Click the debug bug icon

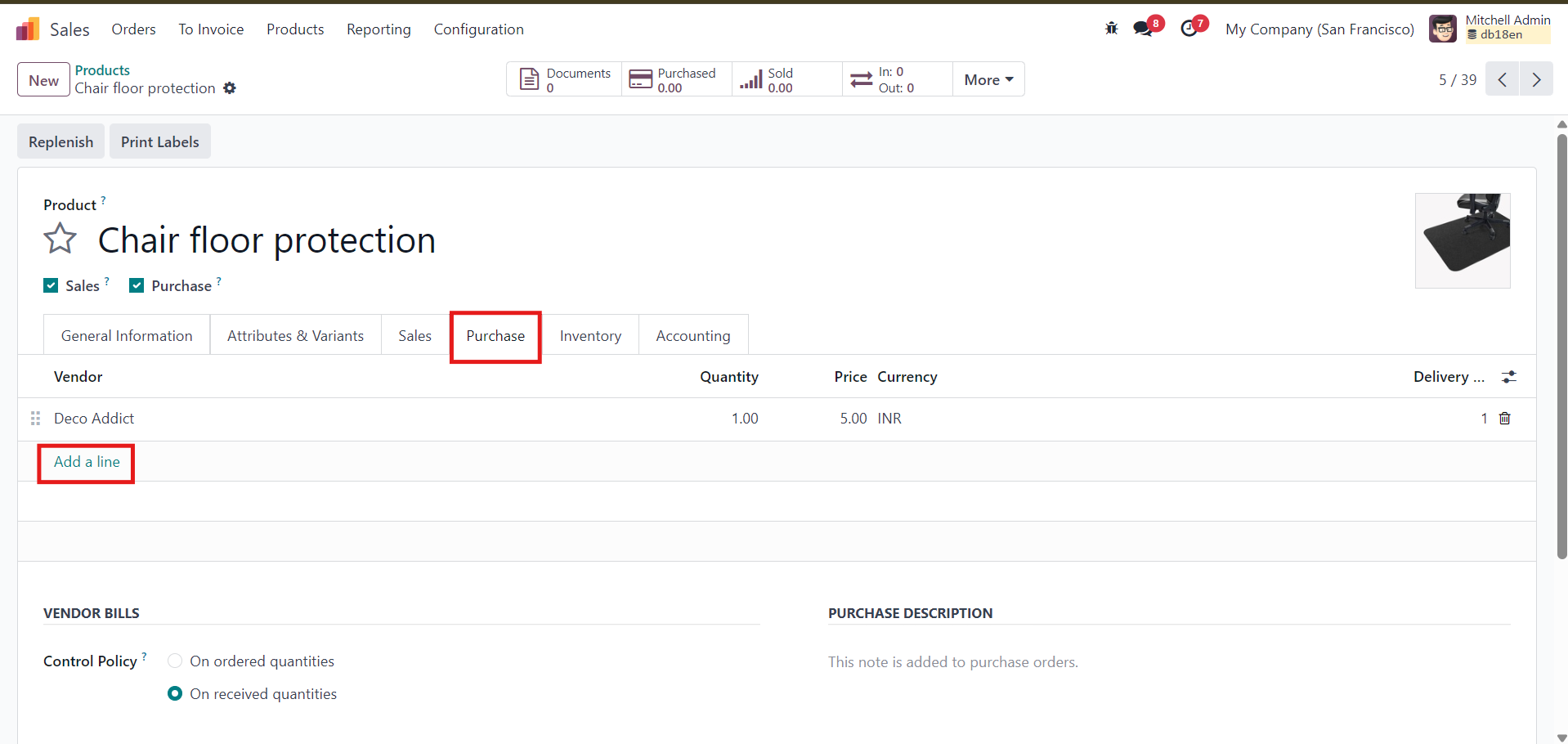[1111, 29]
